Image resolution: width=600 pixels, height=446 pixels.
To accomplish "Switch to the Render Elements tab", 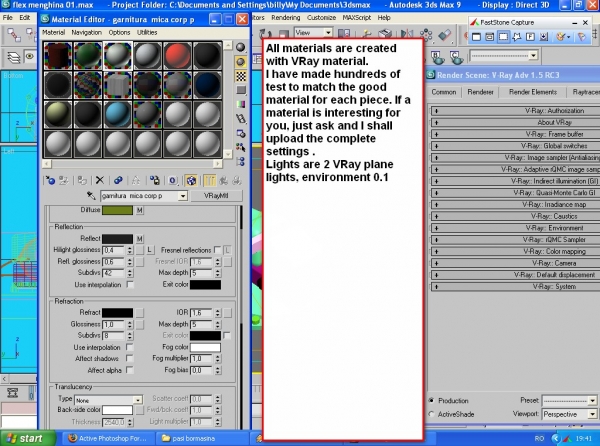I will pyautogui.click(x=533, y=92).
